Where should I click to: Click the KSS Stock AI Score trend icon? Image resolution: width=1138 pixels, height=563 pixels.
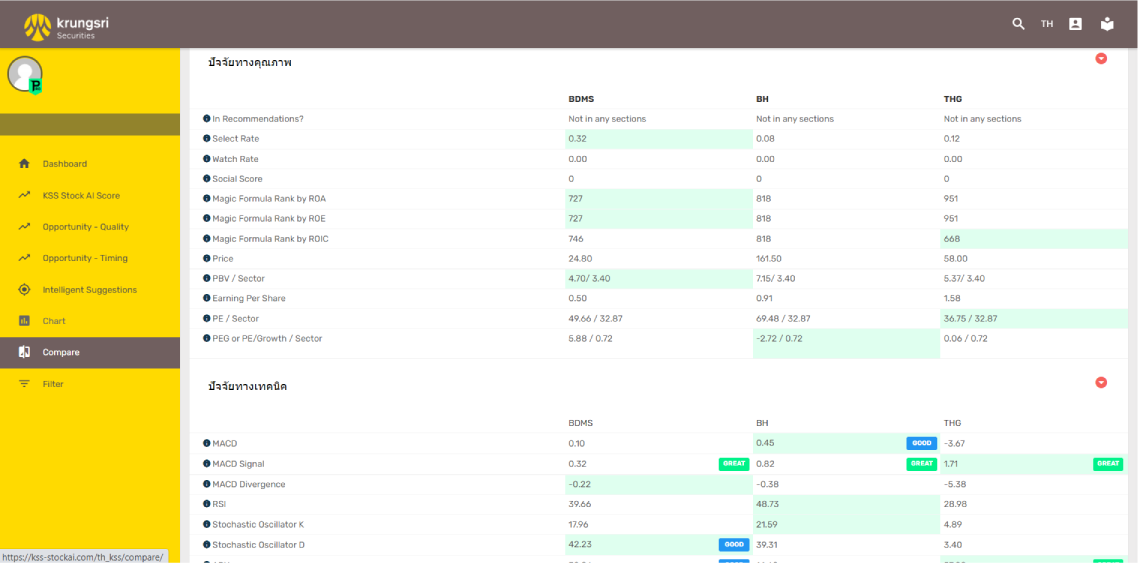click(x=24, y=195)
